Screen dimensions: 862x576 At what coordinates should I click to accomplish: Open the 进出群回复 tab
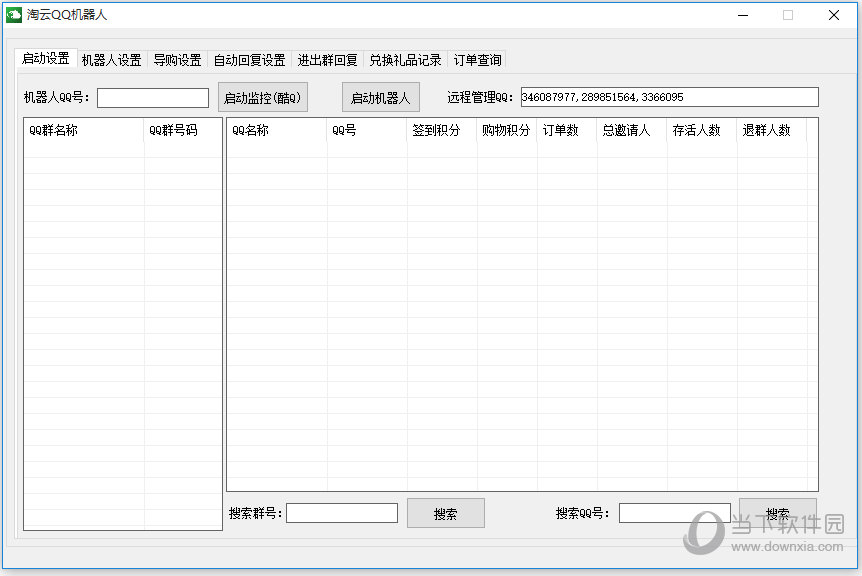(x=327, y=60)
